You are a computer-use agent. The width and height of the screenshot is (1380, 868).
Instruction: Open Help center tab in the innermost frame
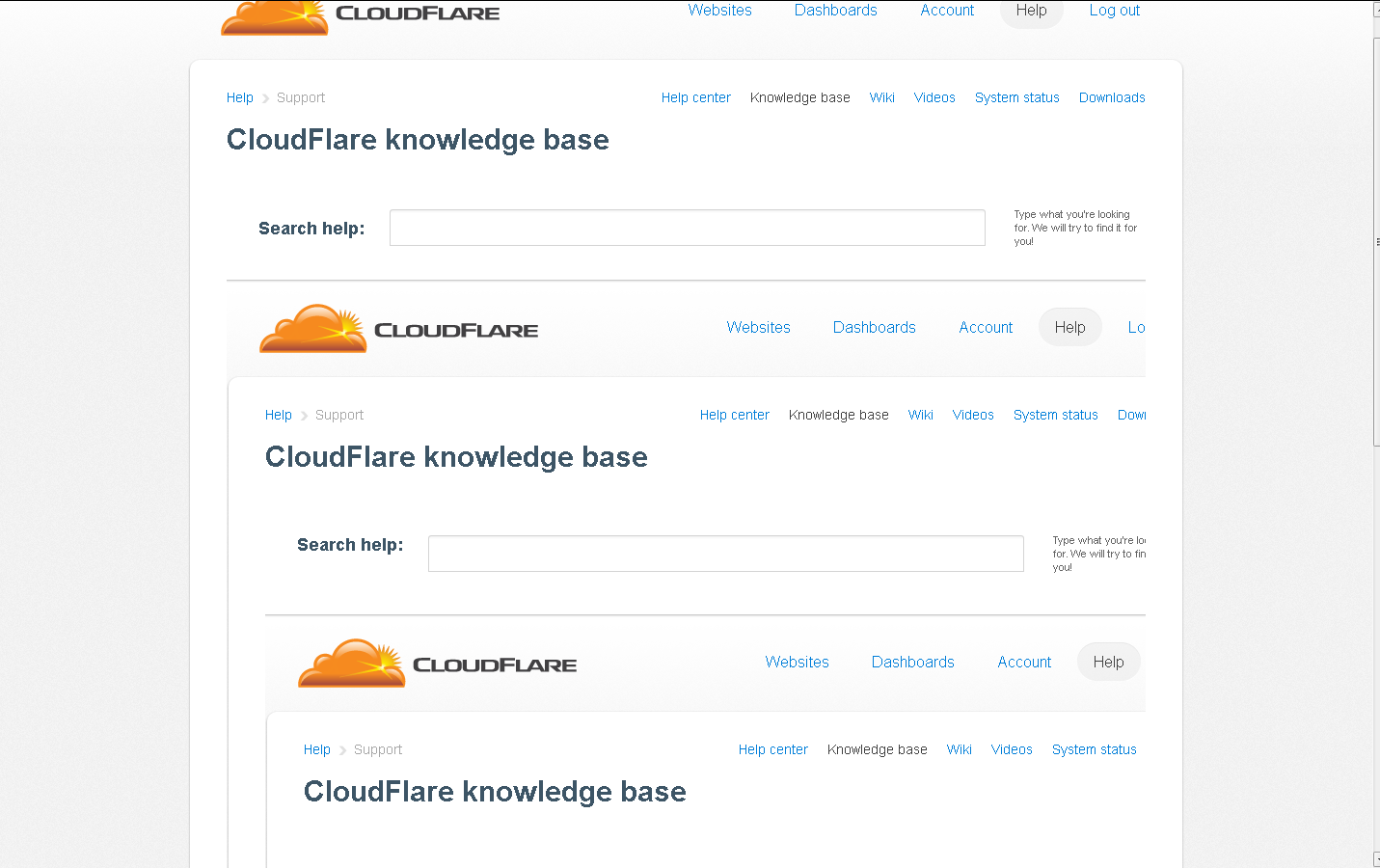(773, 749)
